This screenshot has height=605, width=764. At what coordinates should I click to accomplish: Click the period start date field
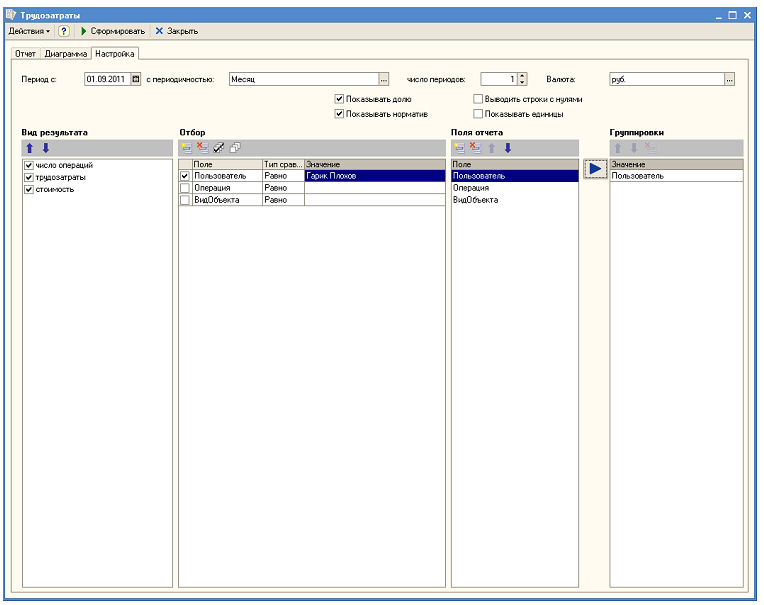[x=107, y=79]
